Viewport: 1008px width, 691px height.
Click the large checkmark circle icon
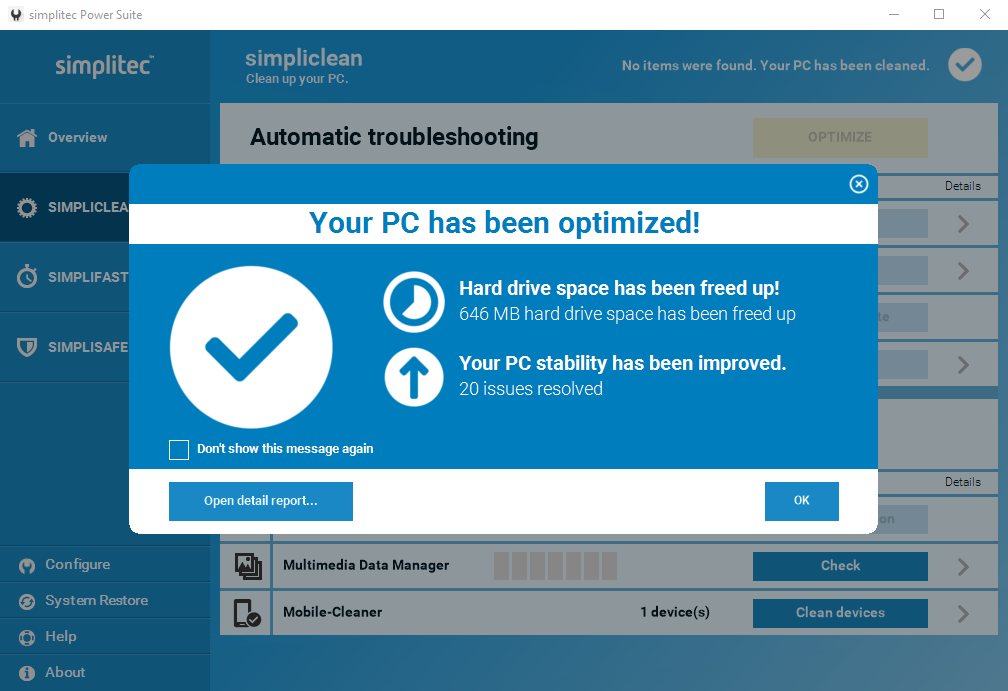tap(251, 347)
